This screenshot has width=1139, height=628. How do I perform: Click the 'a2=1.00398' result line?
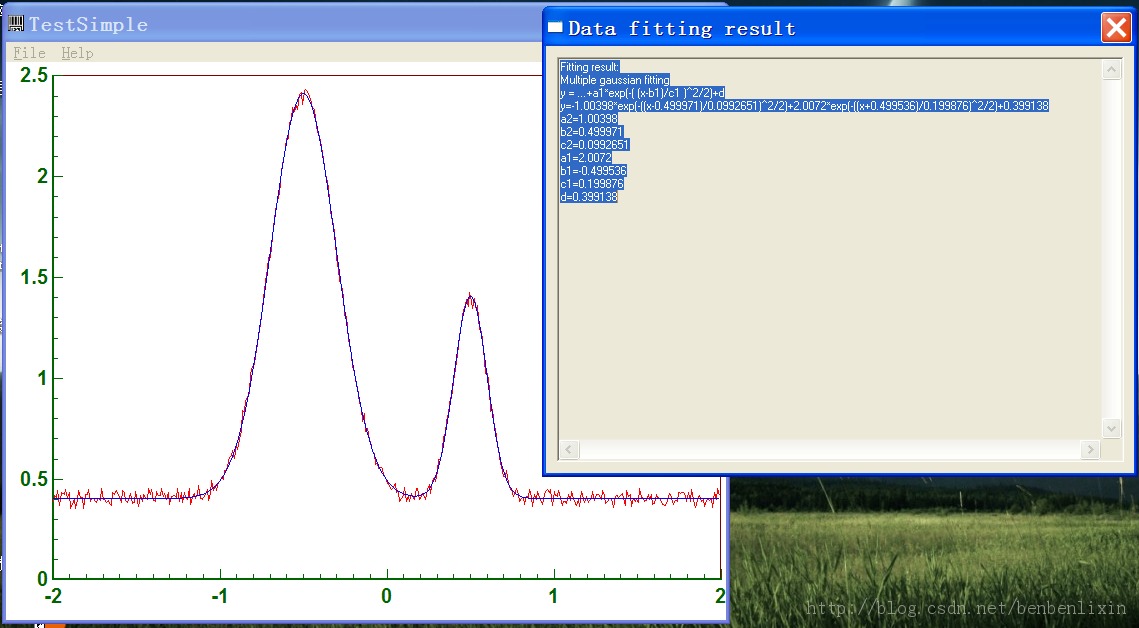point(588,119)
